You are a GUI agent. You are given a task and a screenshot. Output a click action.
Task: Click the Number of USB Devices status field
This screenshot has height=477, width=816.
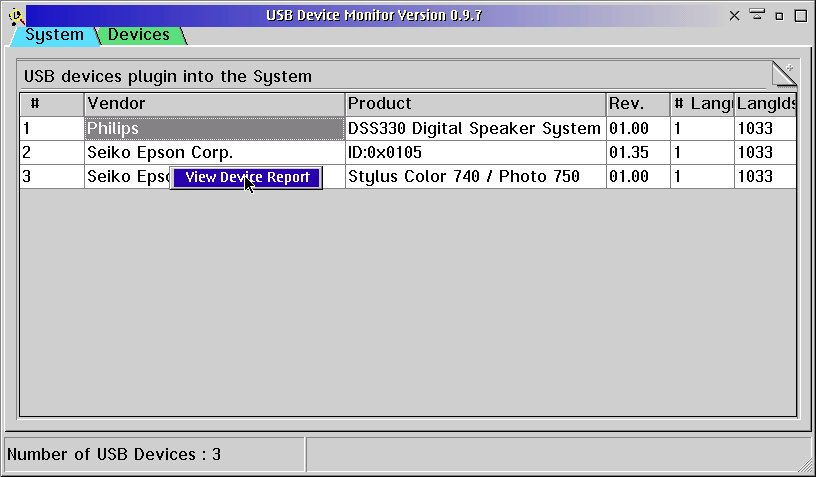153,455
